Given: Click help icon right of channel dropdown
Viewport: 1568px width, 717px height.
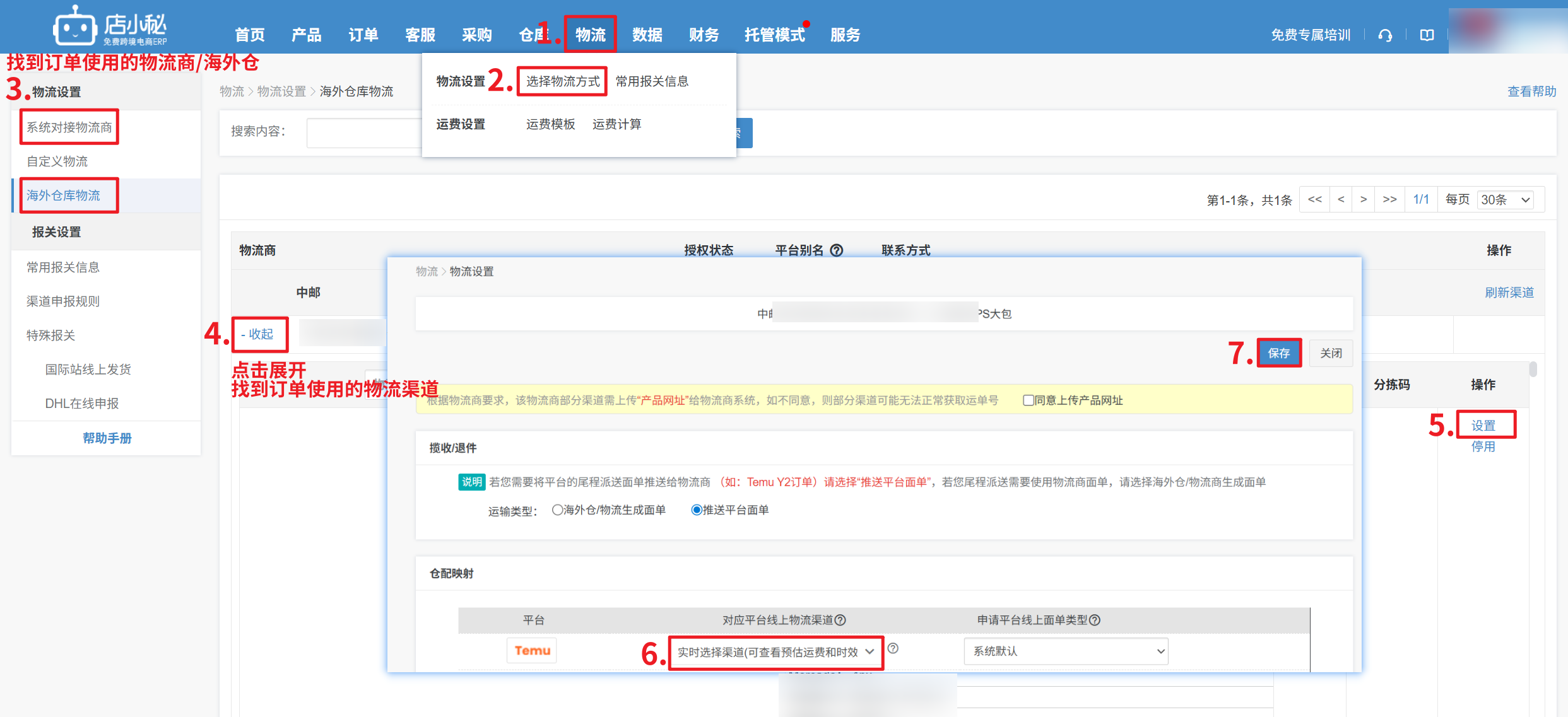Looking at the screenshot, I should coord(893,648).
